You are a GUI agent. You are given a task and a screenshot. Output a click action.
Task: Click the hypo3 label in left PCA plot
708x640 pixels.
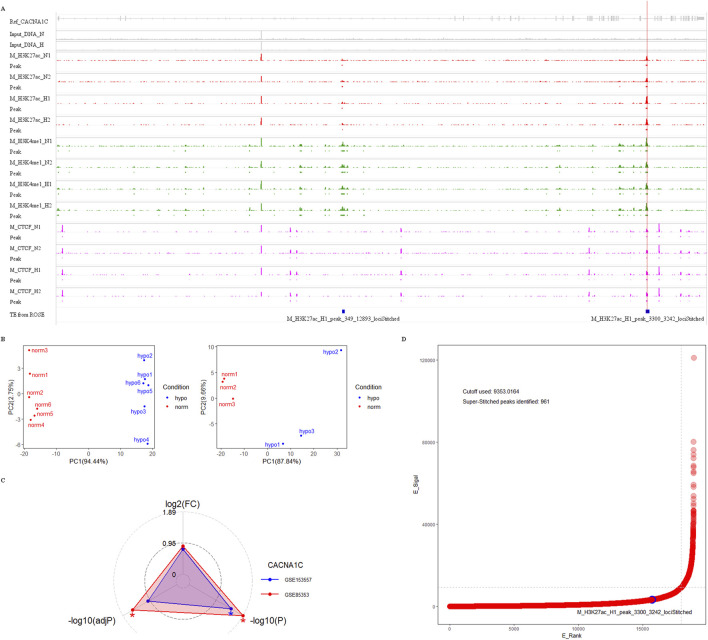(x=138, y=411)
